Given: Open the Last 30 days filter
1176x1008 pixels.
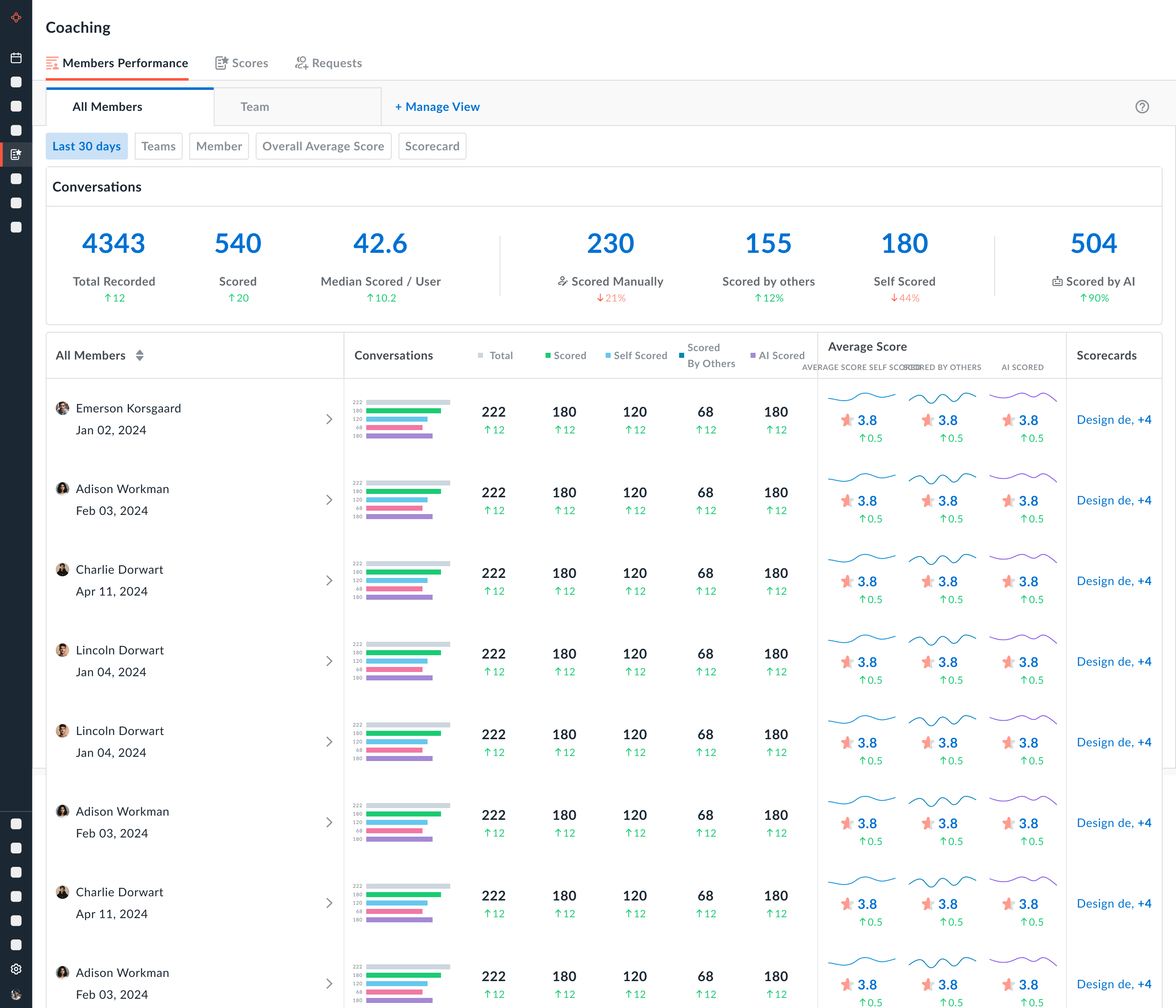Looking at the screenshot, I should (x=86, y=147).
